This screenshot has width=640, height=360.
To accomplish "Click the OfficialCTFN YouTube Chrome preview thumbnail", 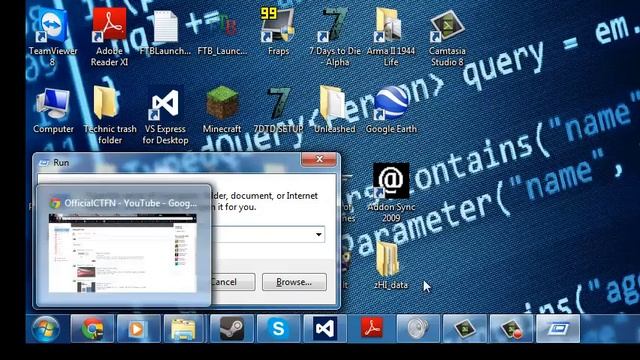I will (122, 253).
